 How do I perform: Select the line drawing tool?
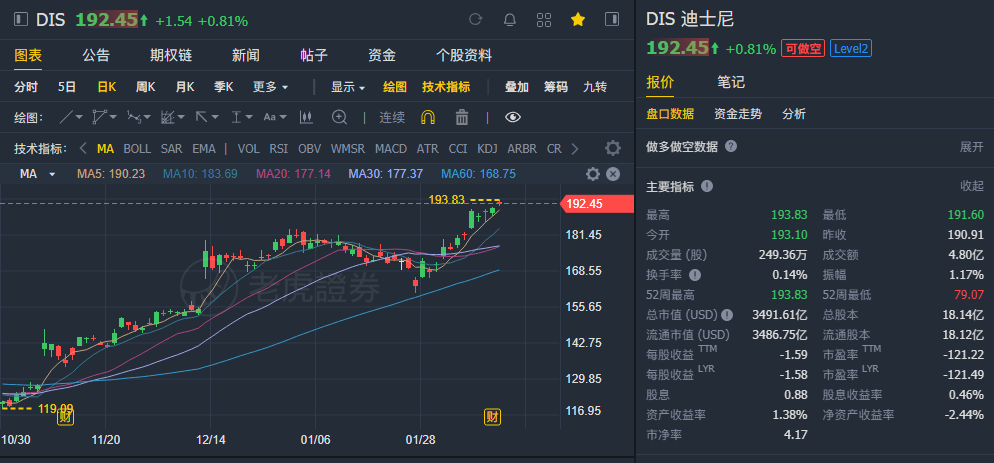click(x=67, y=117)
